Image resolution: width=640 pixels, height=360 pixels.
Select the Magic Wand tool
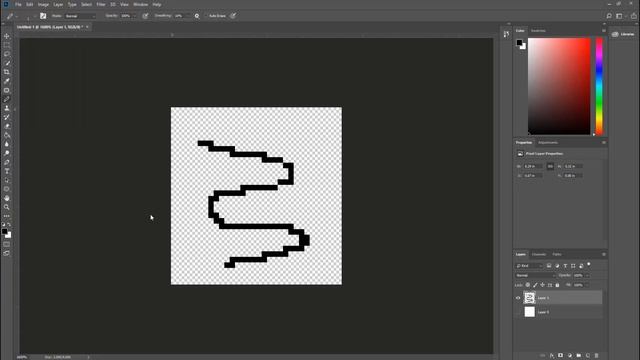tap(7, 63)
